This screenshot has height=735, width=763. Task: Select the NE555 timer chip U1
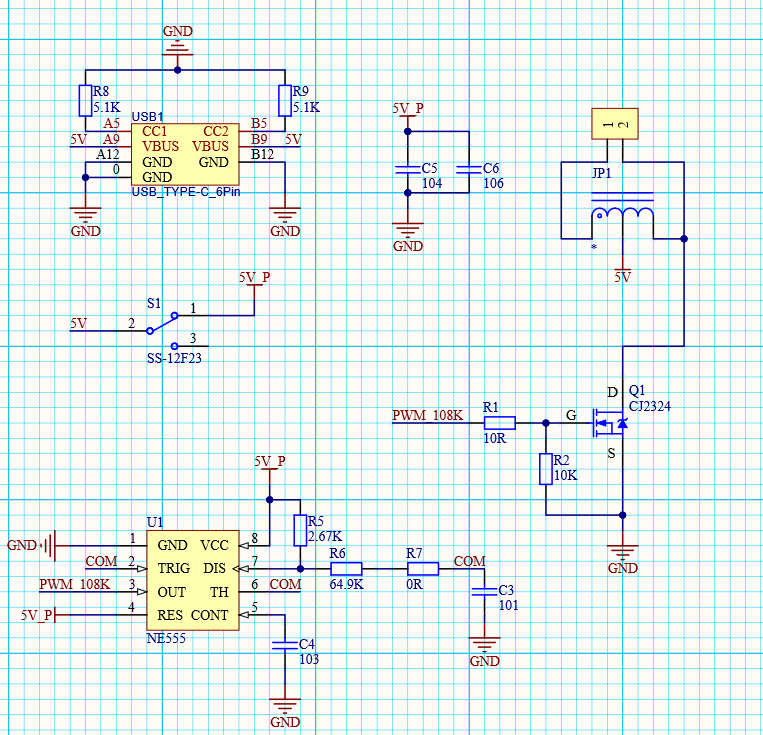click(193, 580)
